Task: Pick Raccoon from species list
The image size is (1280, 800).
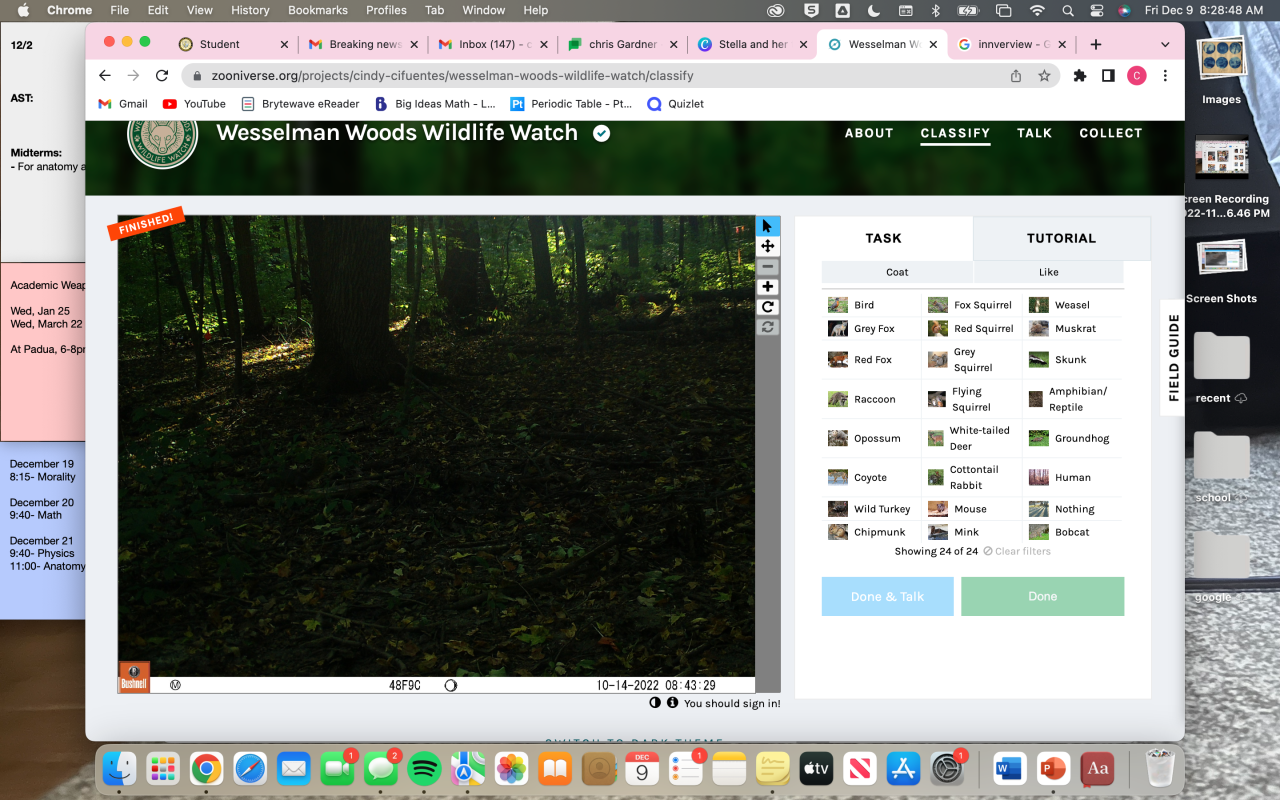Action: click(x=872, y=399)
